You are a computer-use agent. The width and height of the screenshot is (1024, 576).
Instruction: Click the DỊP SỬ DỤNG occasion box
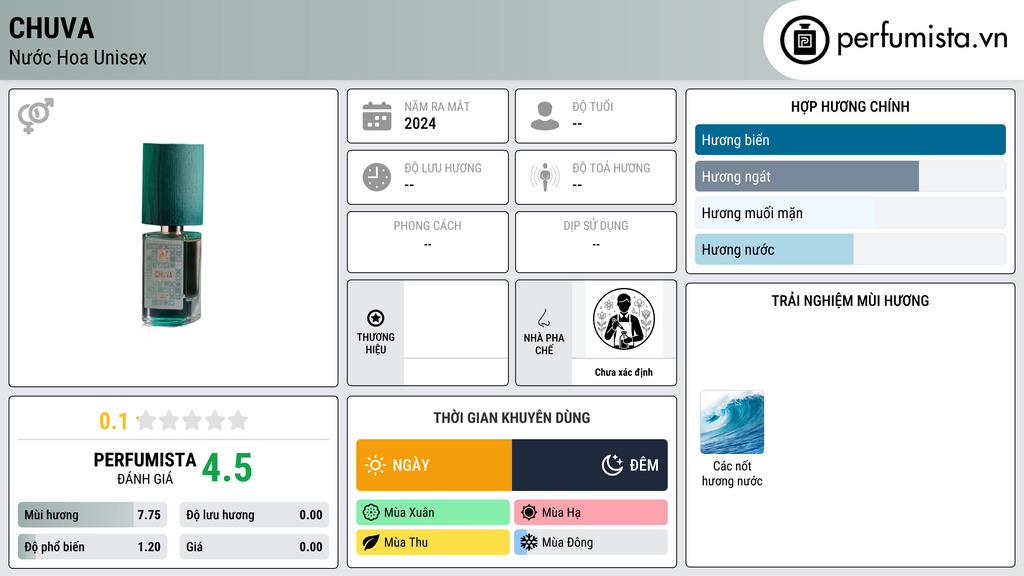(596, 242)
